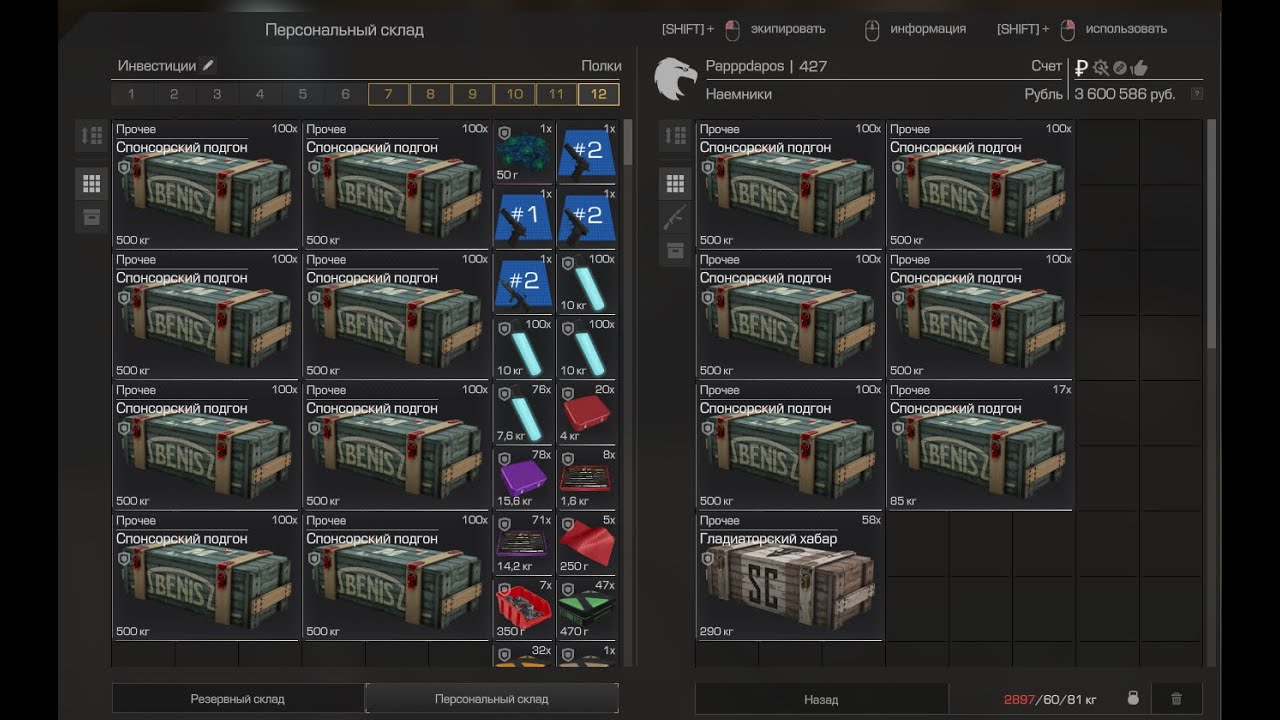Sort the personal warehouse items
Image resolution: width=1280 pixels, height=720 pixels.
(x=92, y=136)
